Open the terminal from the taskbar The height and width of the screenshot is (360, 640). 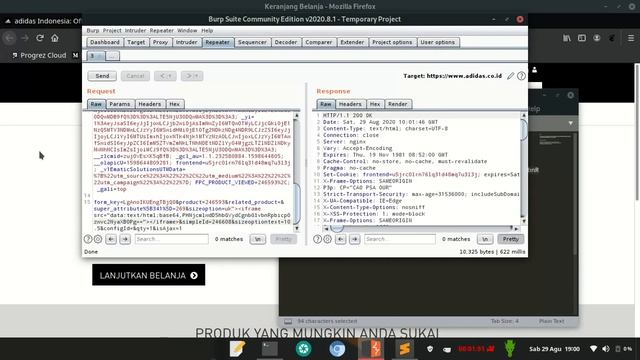pos(270,349)
